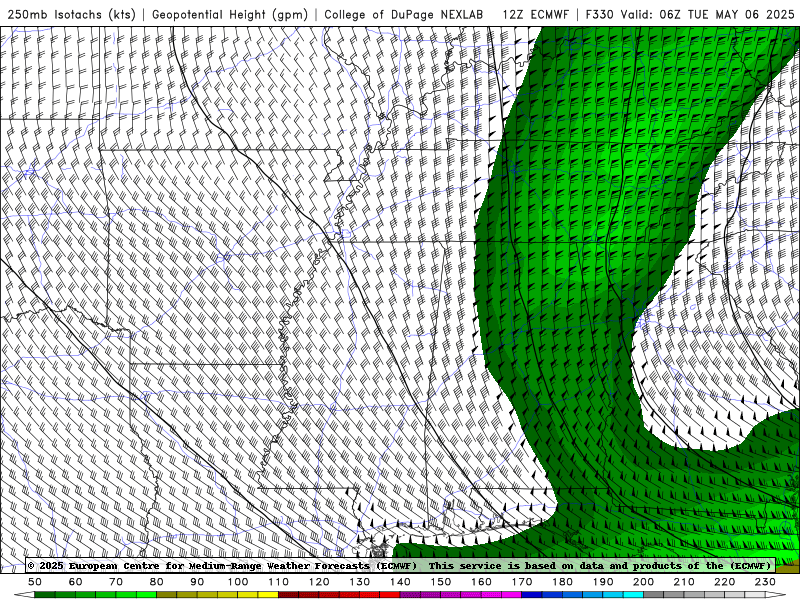
Task: Select the bright yellow swatch just before 110
Action: [x=268, y=595]
